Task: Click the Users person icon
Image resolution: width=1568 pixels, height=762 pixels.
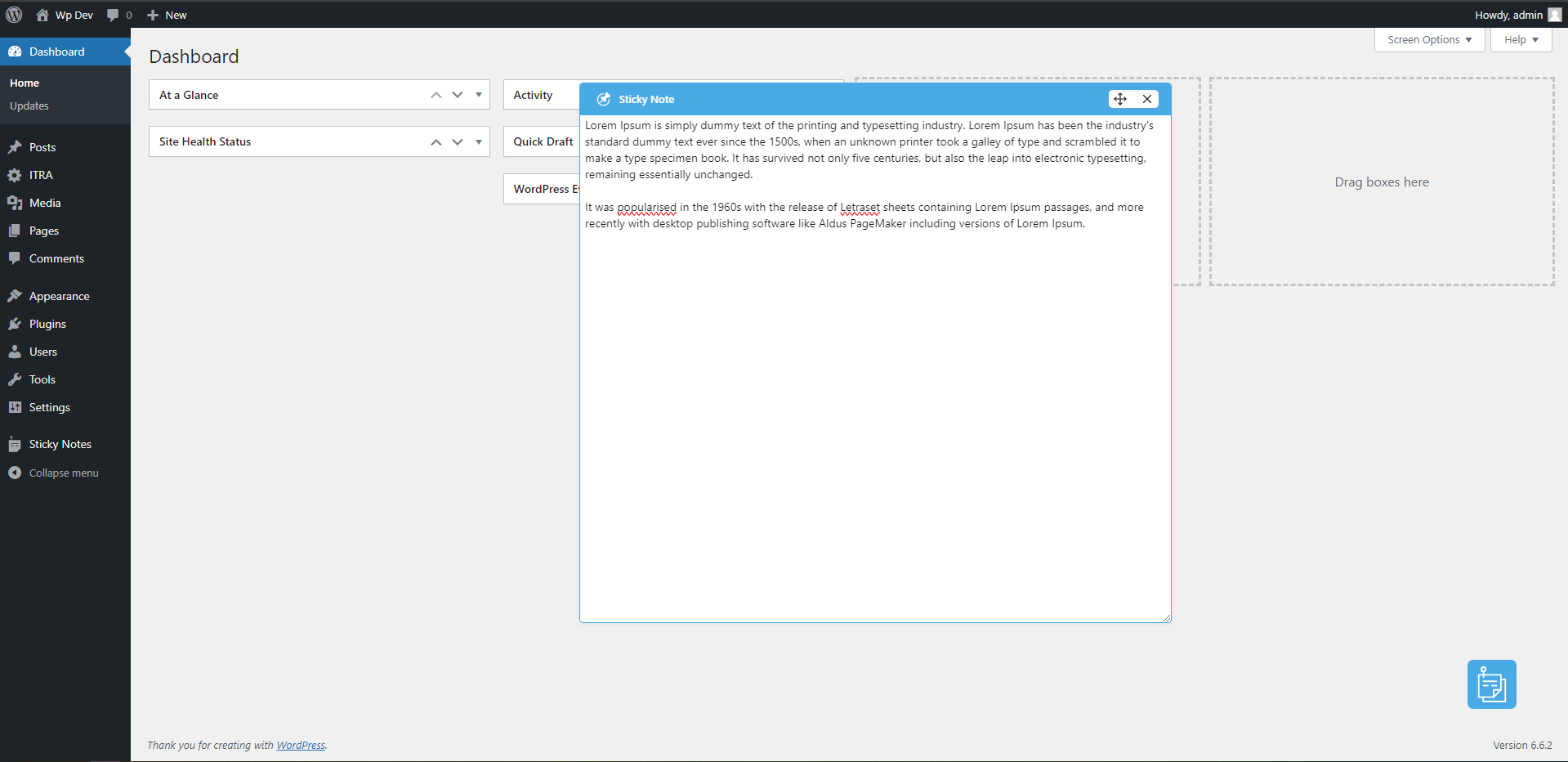Action: [15, 352]
